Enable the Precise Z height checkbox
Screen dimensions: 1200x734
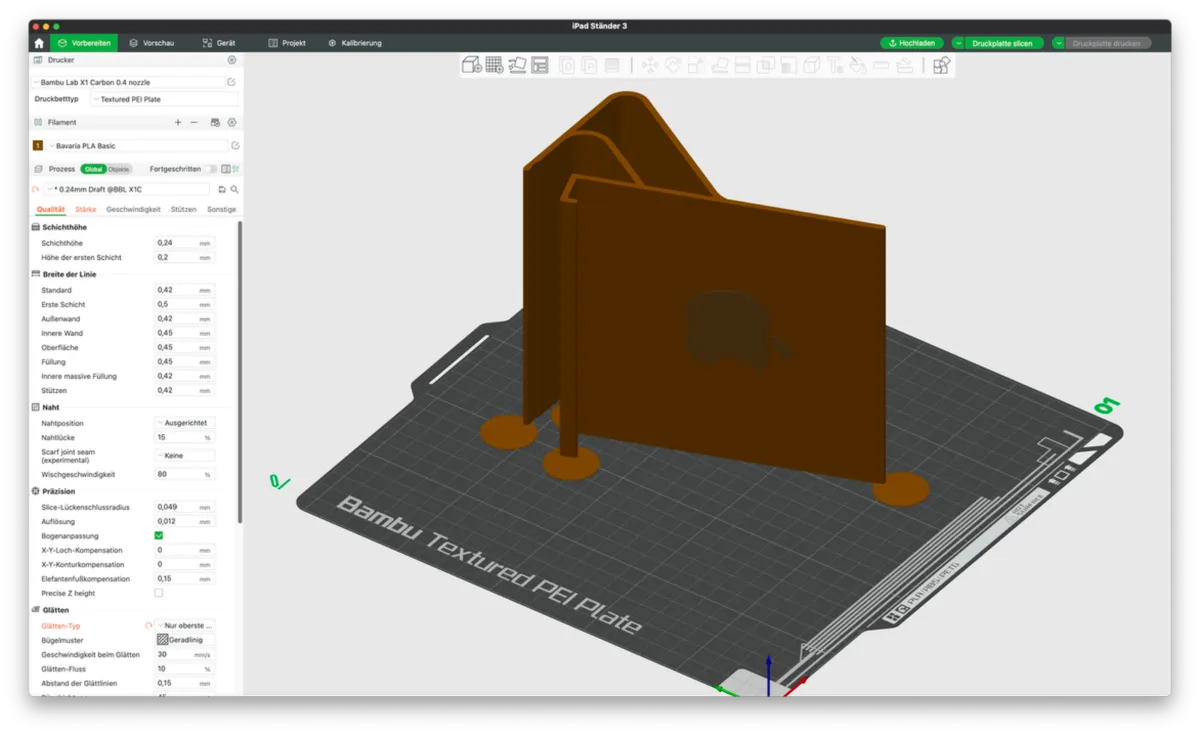[158, 593]
